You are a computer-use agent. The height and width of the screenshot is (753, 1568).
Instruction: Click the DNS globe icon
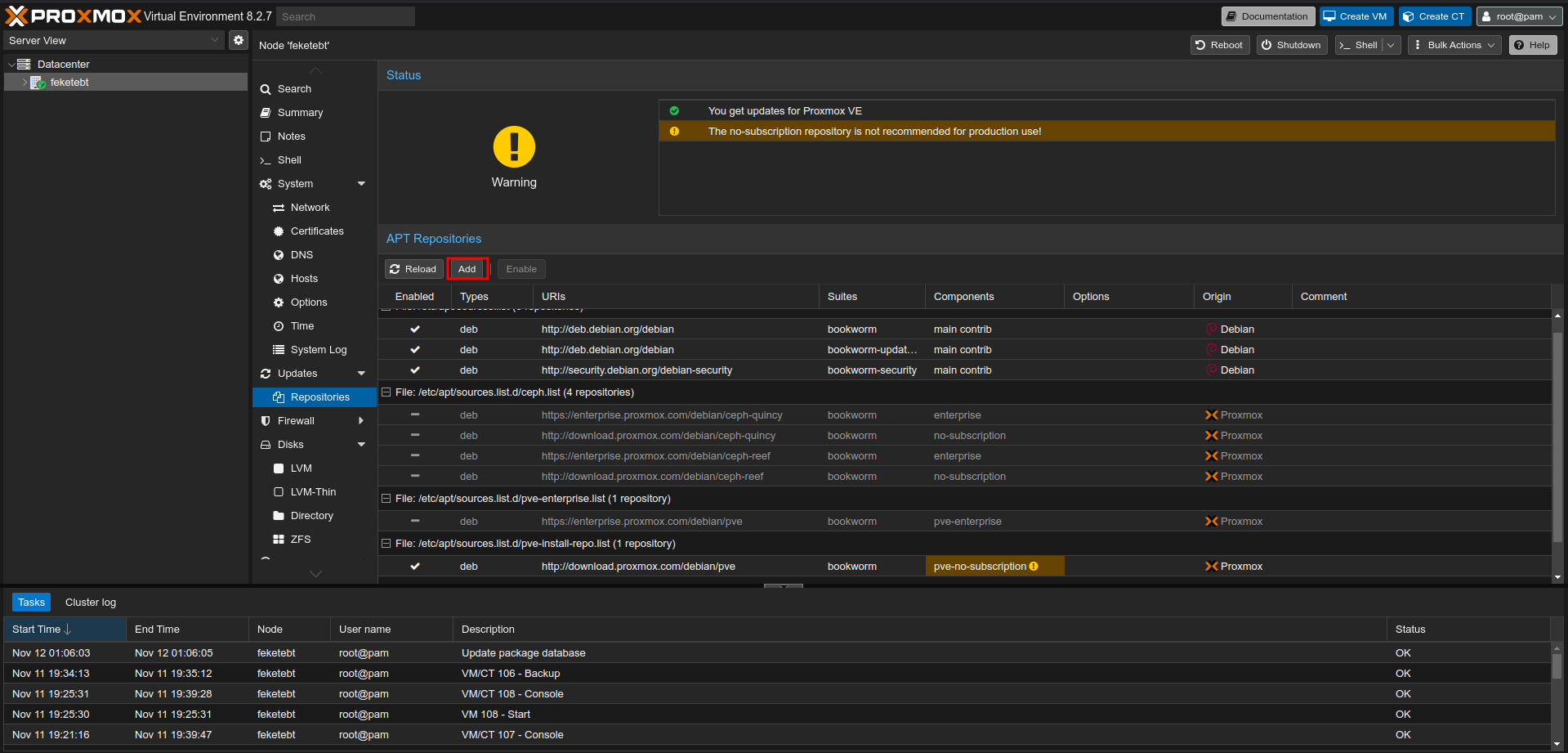pyautogui.click(x=279, y=255)
